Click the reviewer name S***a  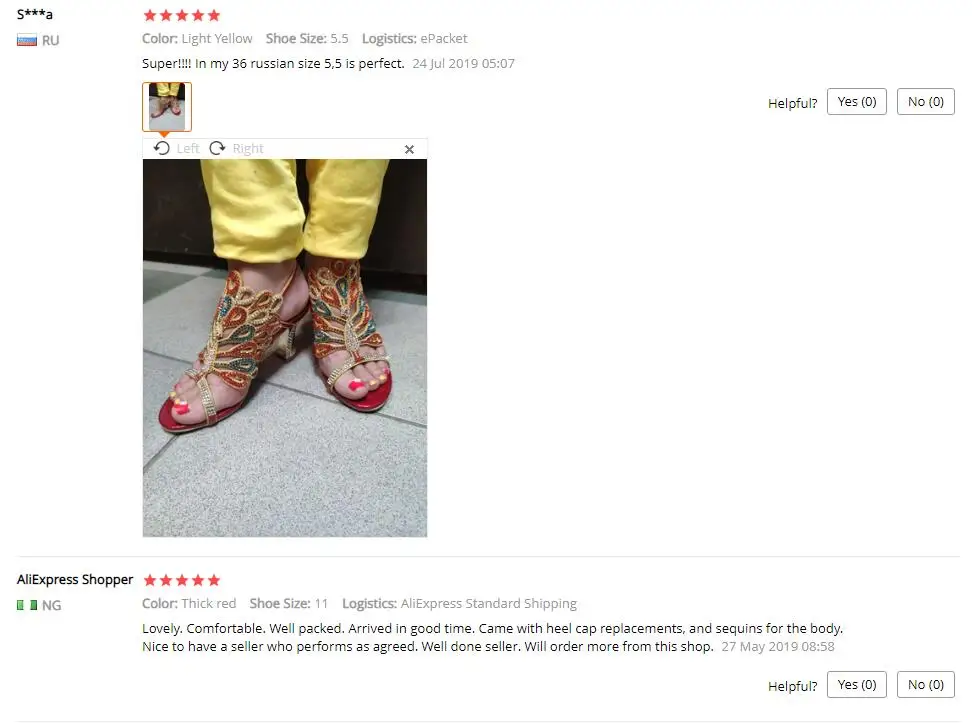tap(35, 14)
